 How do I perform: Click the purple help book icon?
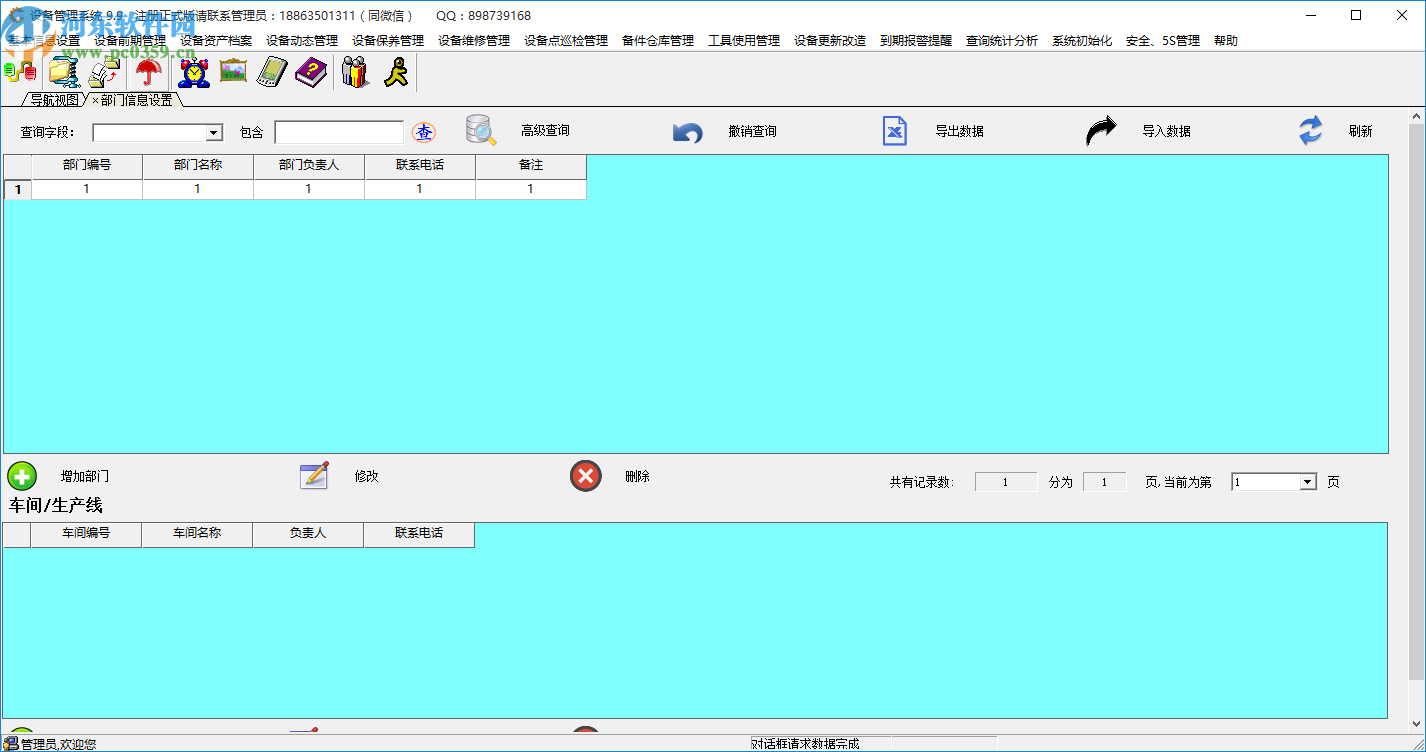tap(311, 72)
